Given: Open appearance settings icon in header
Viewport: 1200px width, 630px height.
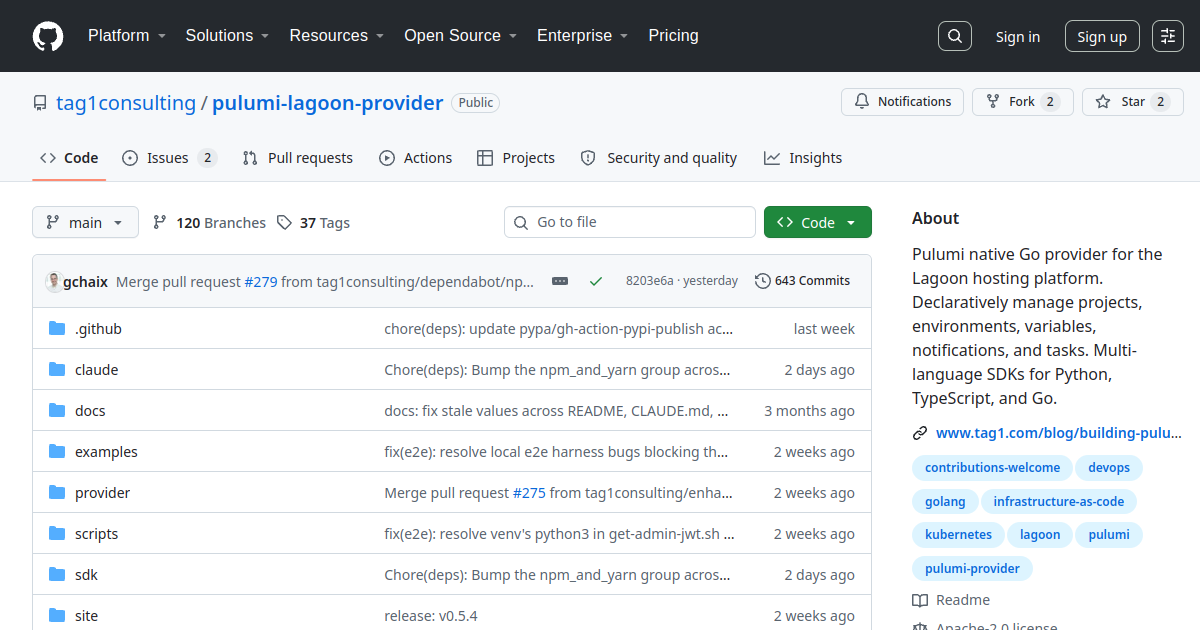Looking at the screenshot, I should click(x=1168, y=36).
